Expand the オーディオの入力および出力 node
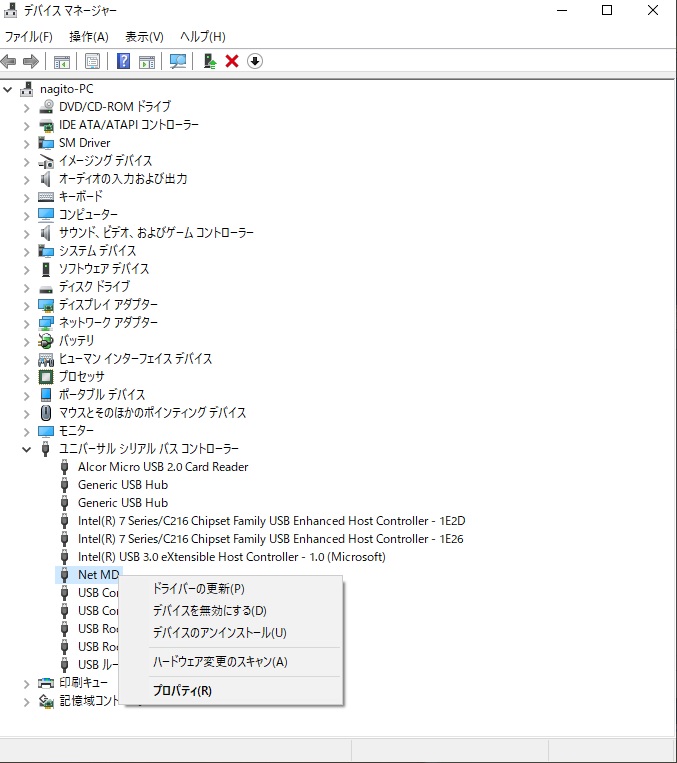The height and width of the screenshot is (763, 677). (x=27, y=180)
